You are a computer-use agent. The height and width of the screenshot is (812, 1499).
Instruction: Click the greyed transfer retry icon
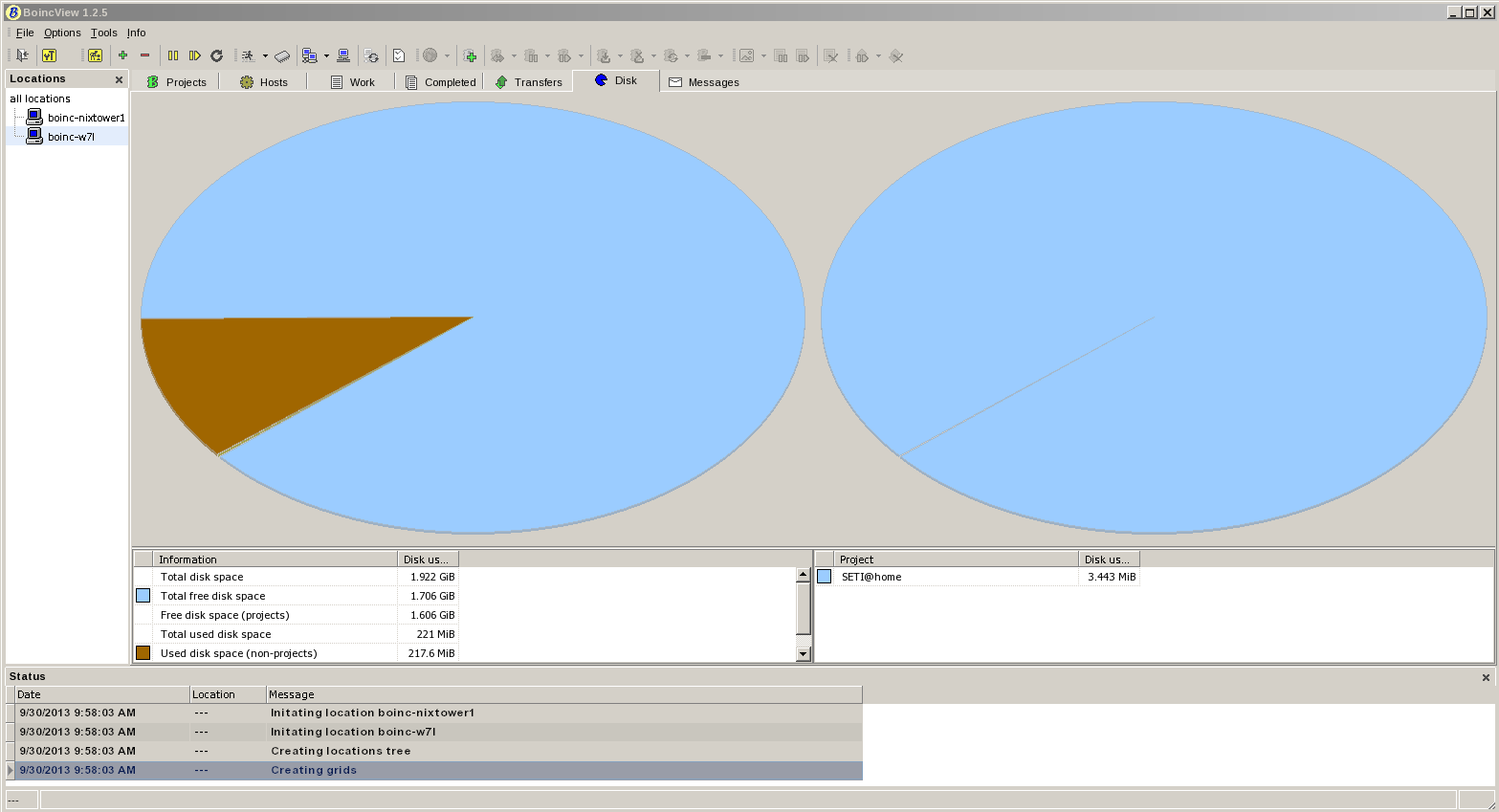(862, 55)
